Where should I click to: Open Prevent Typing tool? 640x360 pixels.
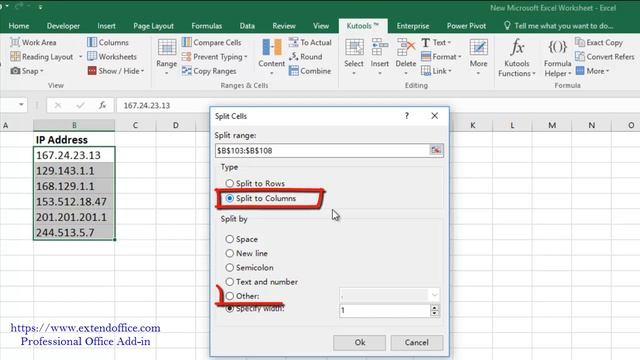pyautogui.click(x=215, y=57)
